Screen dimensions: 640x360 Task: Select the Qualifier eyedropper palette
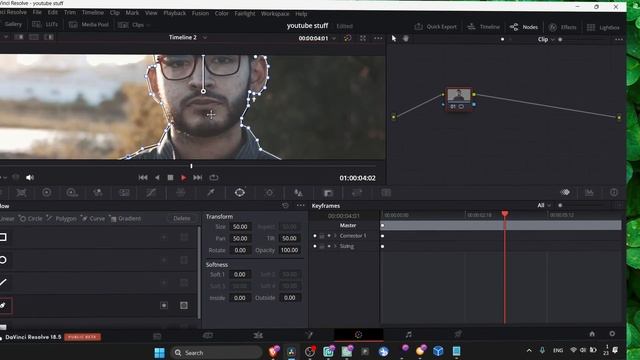point(211,193)
